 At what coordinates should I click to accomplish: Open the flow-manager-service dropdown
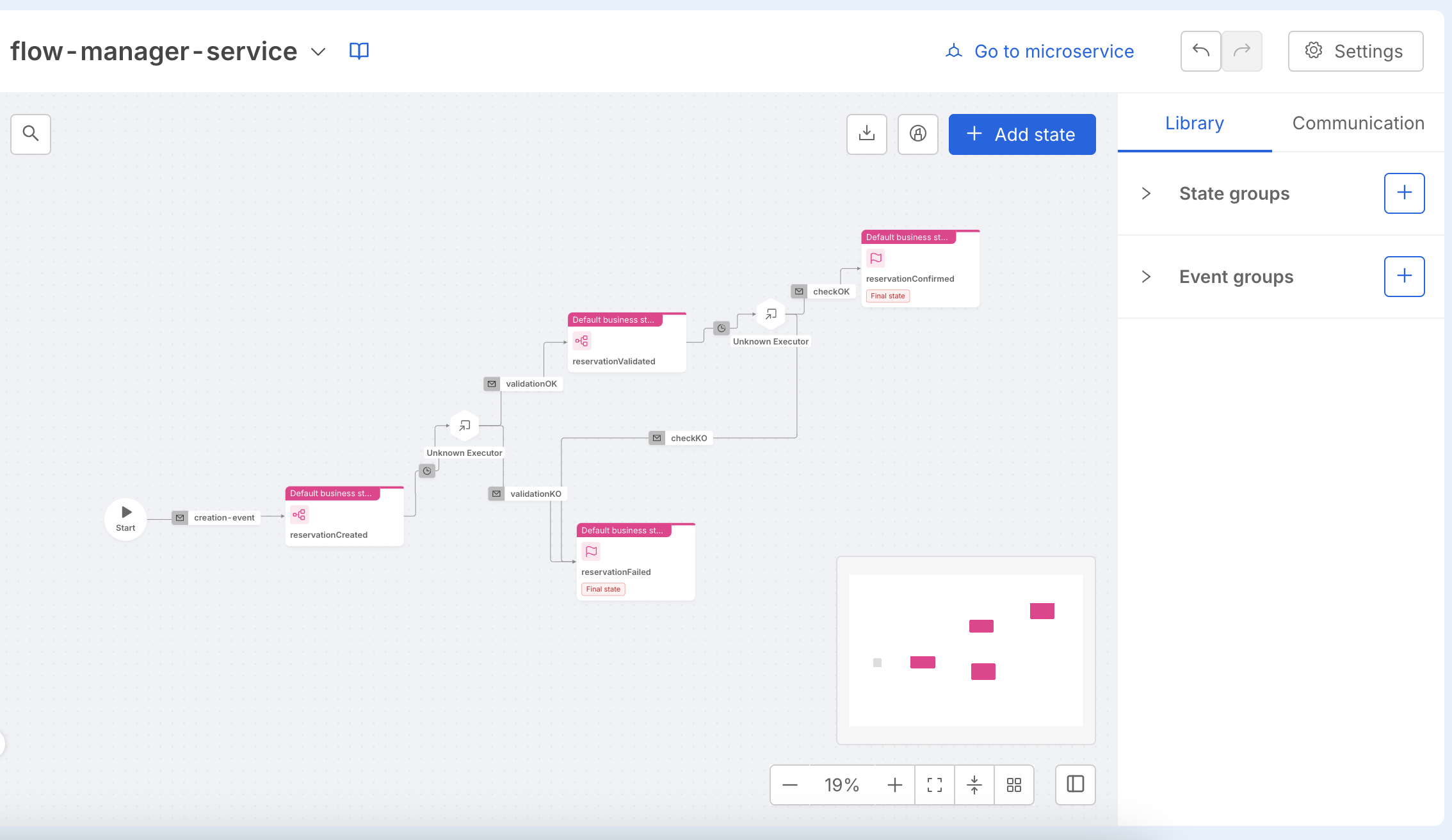click(x=318, y=51)
